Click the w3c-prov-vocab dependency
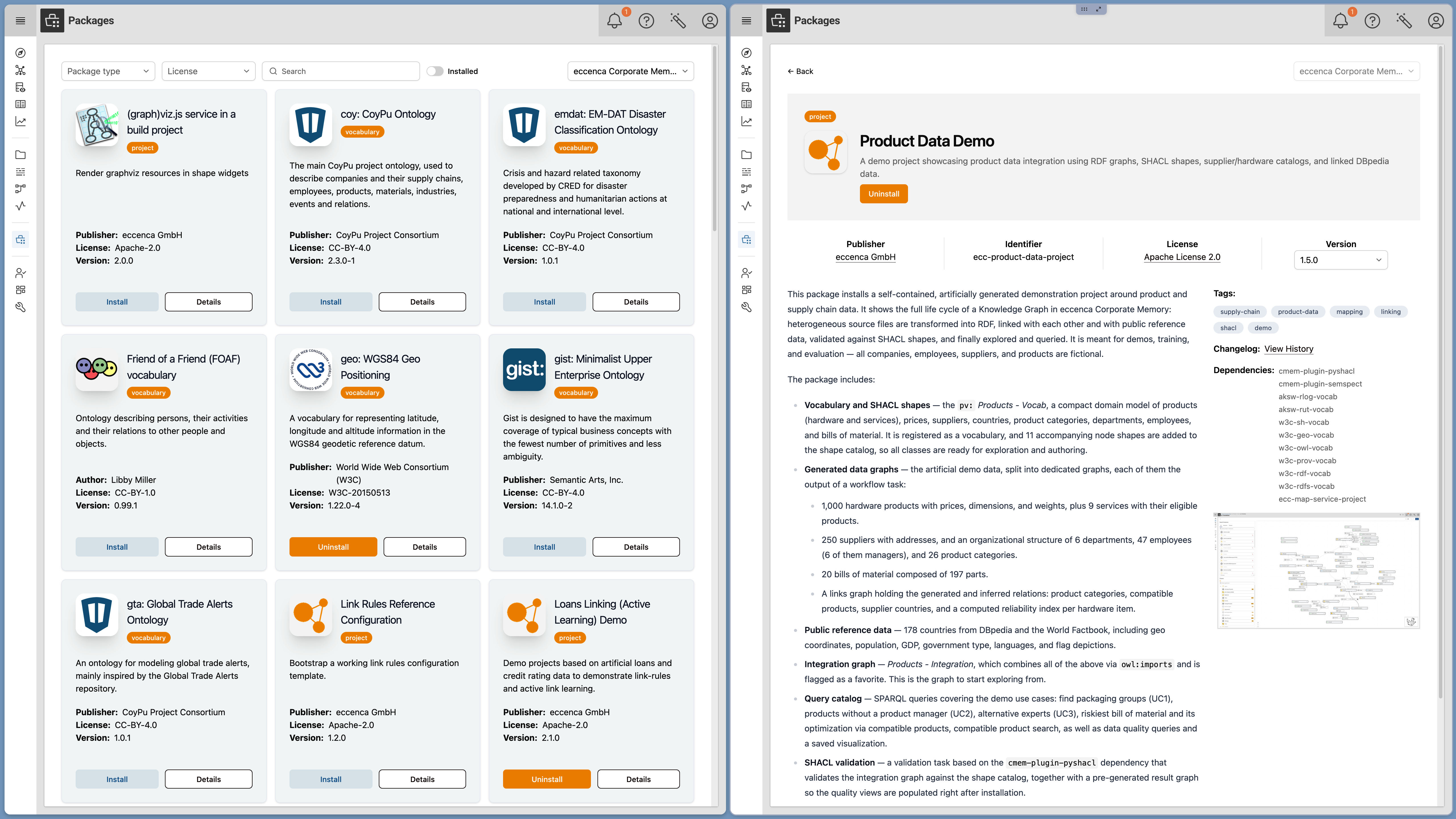 [1307, 461]
